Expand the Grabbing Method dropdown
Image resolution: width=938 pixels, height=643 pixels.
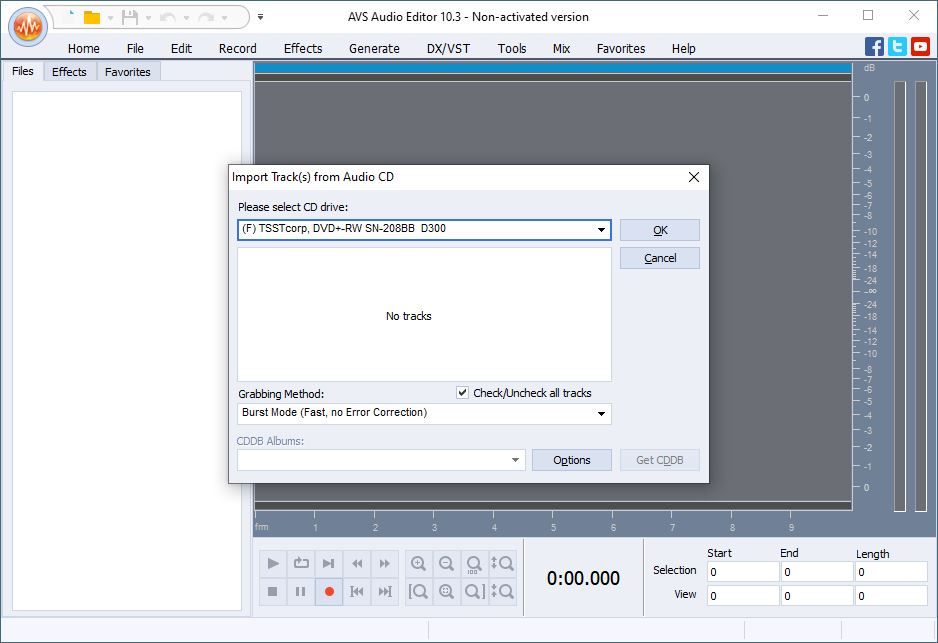601,413
